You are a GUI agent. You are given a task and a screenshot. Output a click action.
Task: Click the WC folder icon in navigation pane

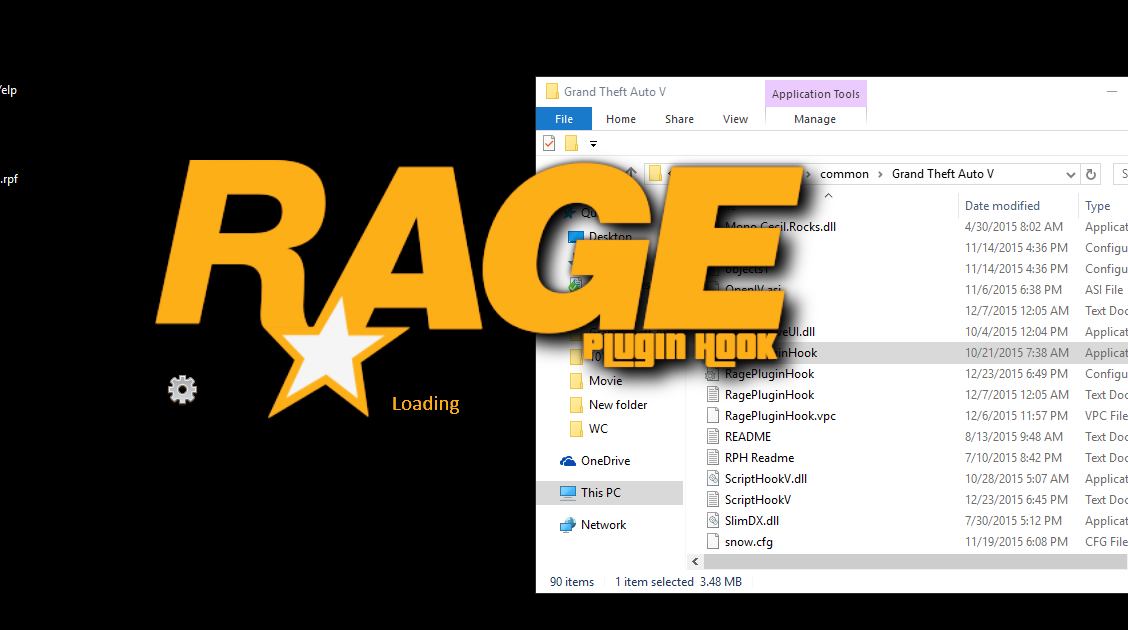[576, 429]
